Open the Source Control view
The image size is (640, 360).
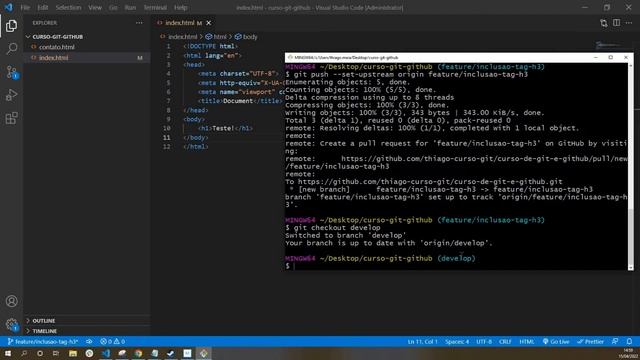11,72
